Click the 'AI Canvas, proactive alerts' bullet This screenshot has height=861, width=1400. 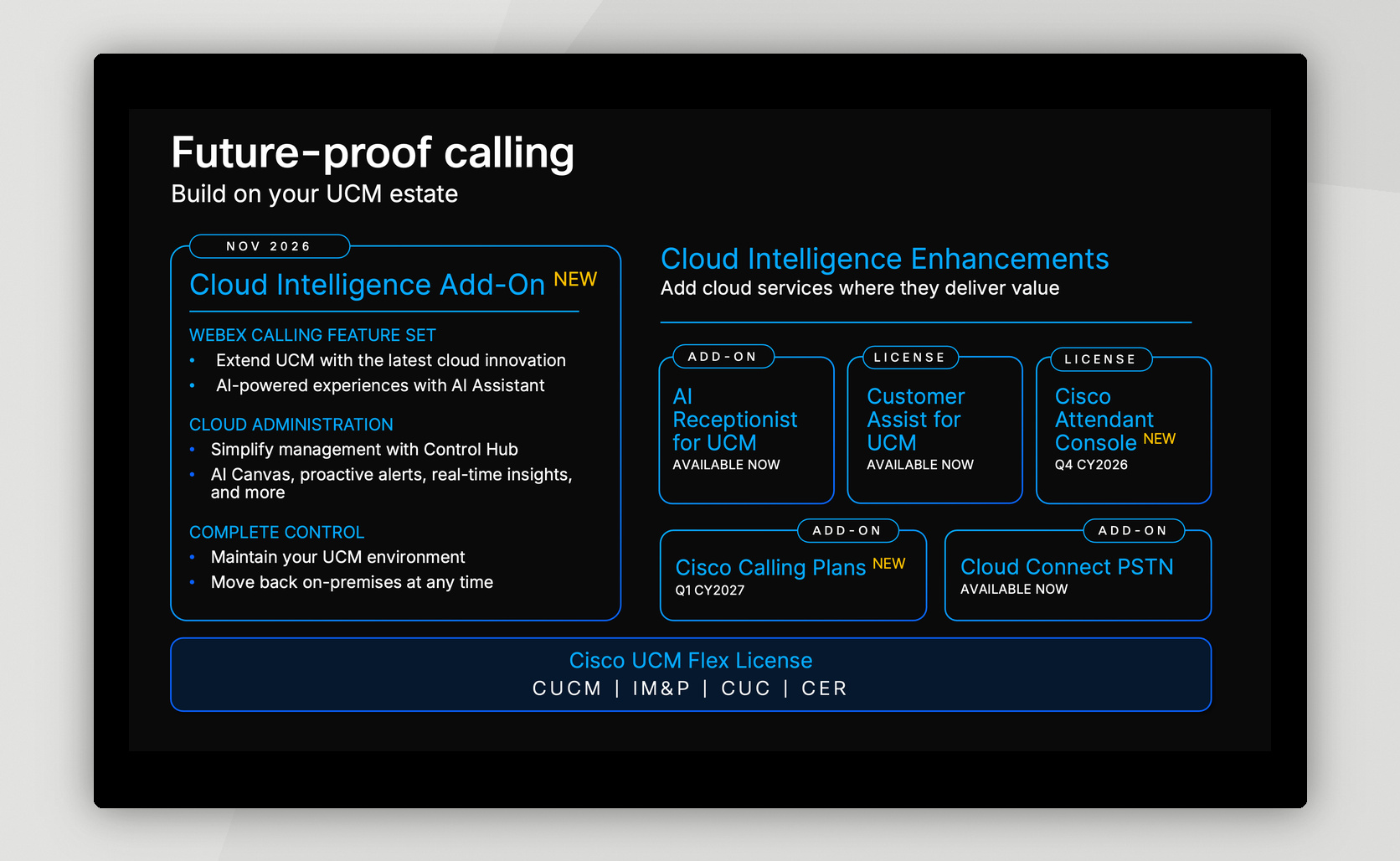click(x=391, y=483)
